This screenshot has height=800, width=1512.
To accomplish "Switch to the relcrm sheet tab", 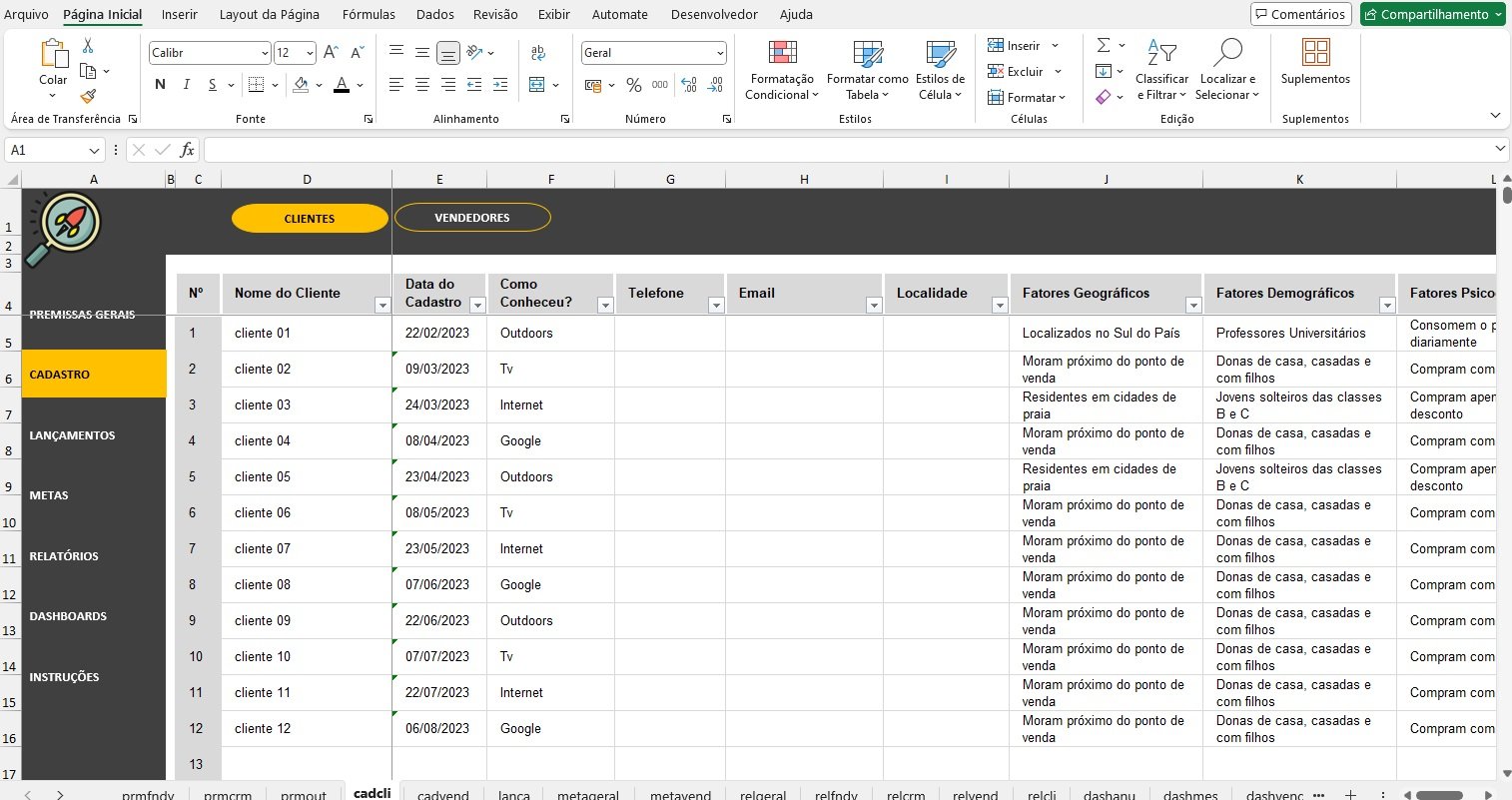I will [x=906, y=795].
